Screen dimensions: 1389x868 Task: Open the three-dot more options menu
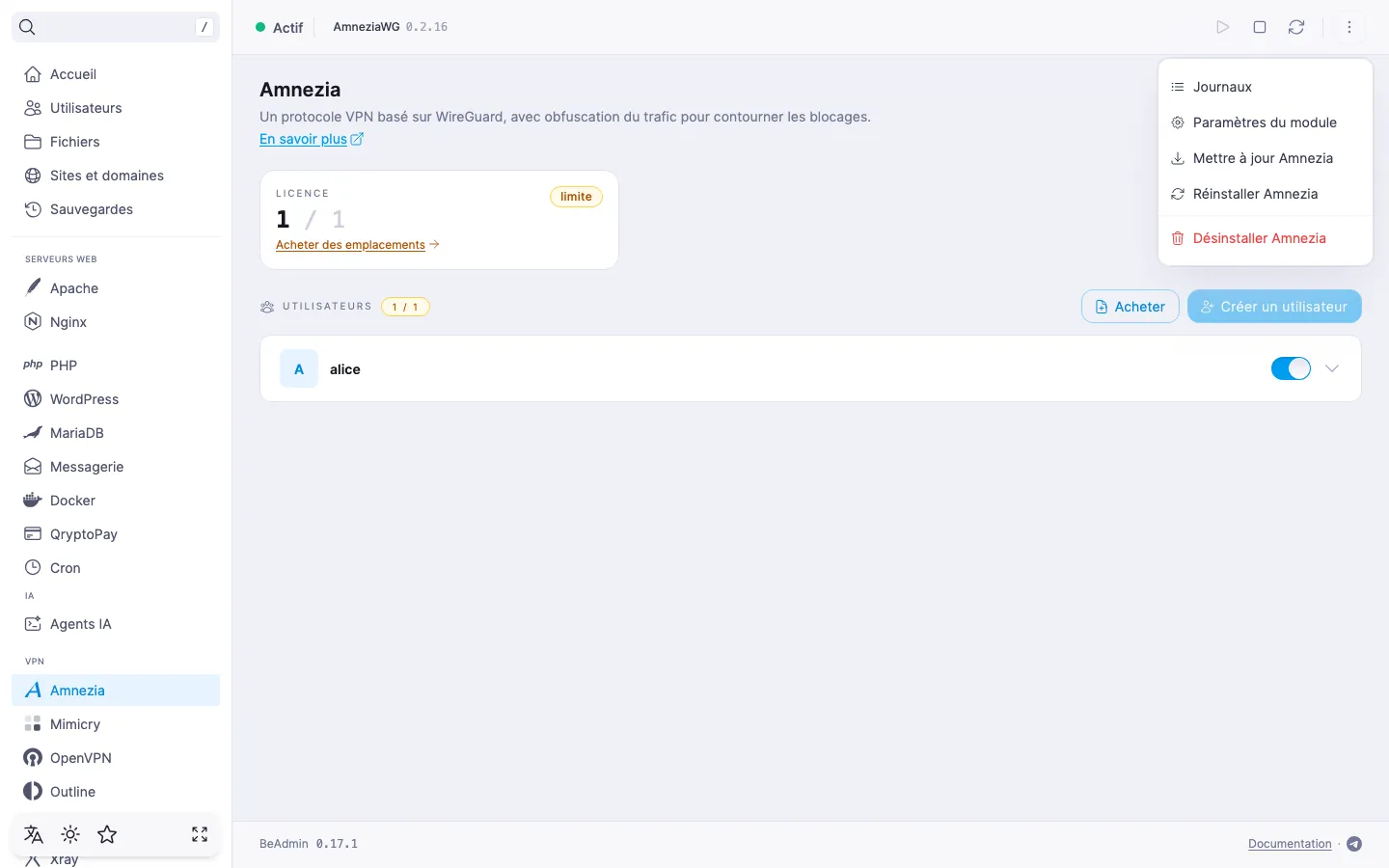[1349, 27]
